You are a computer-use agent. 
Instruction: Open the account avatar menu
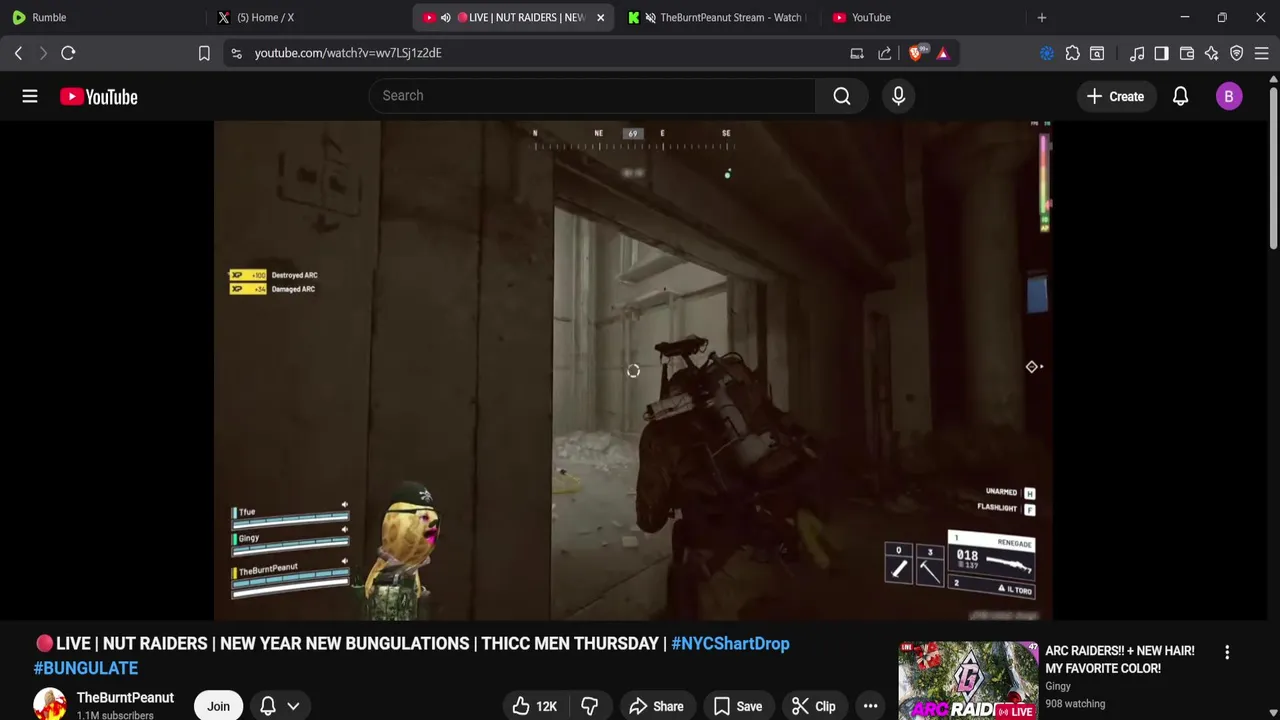click(1229, 96)
